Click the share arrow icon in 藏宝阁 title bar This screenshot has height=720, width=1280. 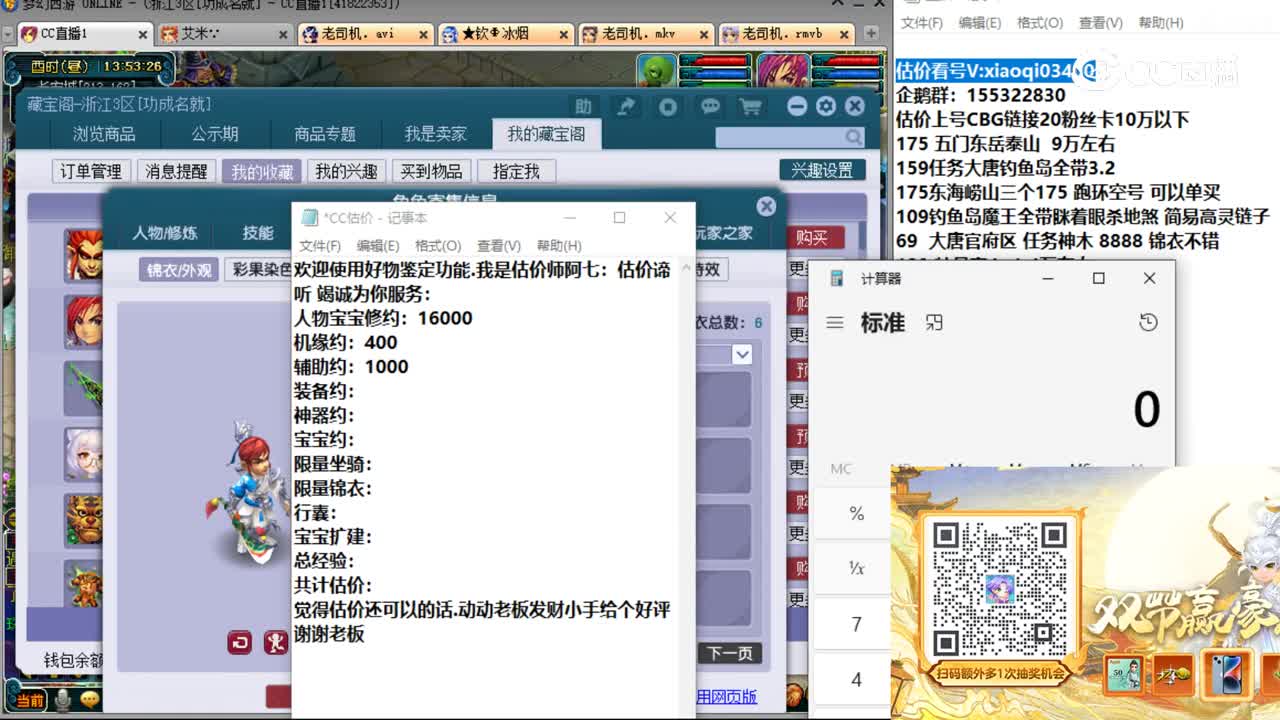(x=626, y=106)
